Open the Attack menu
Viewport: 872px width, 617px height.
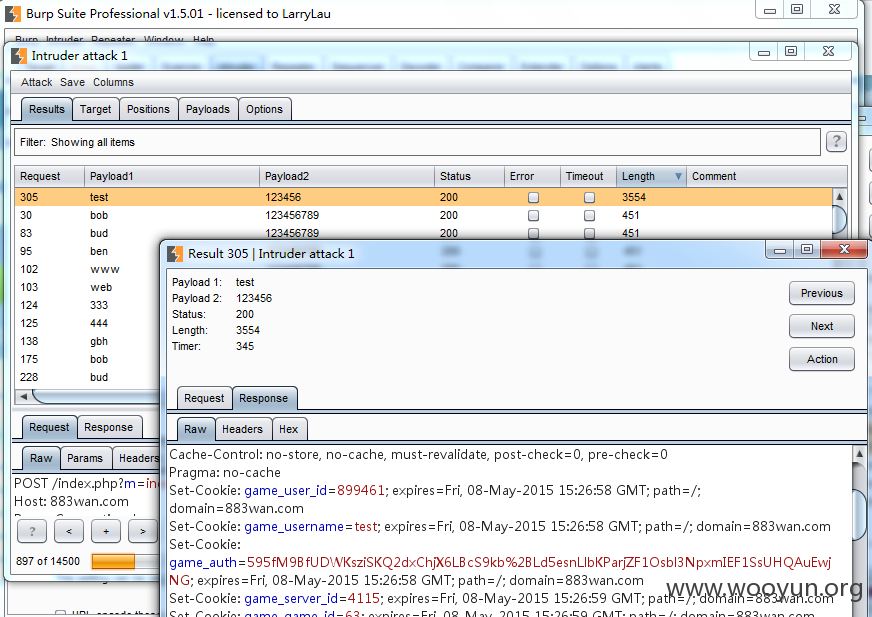[36, 82]
